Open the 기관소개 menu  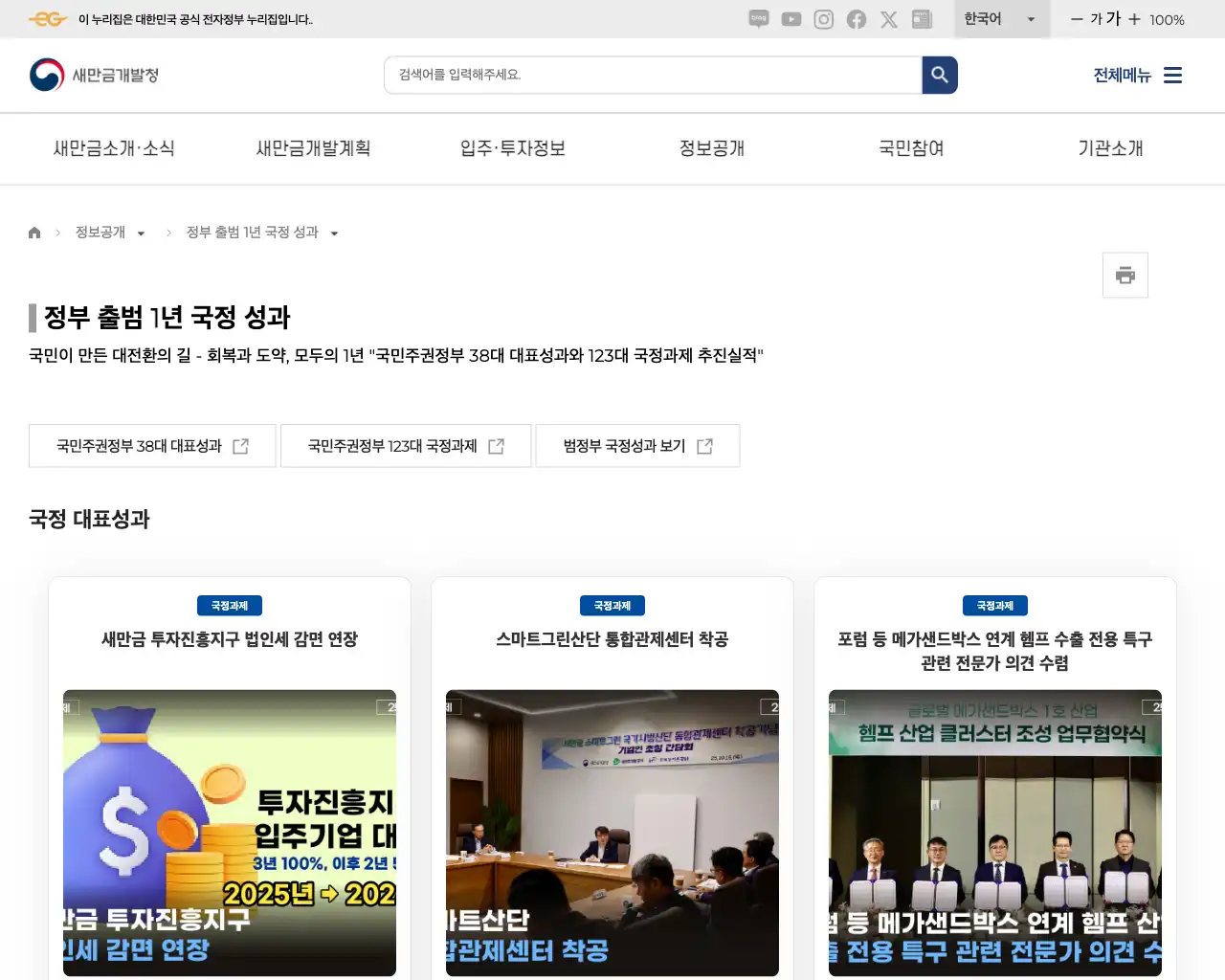(x=1110, y=148)
